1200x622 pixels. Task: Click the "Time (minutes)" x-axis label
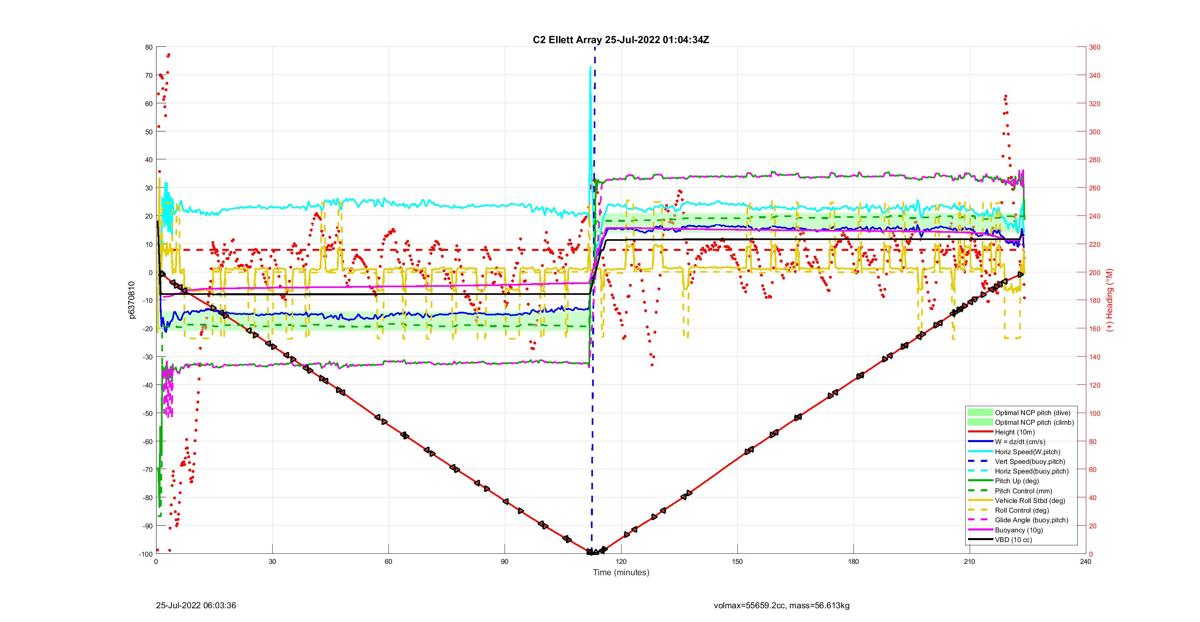[621, 573]
